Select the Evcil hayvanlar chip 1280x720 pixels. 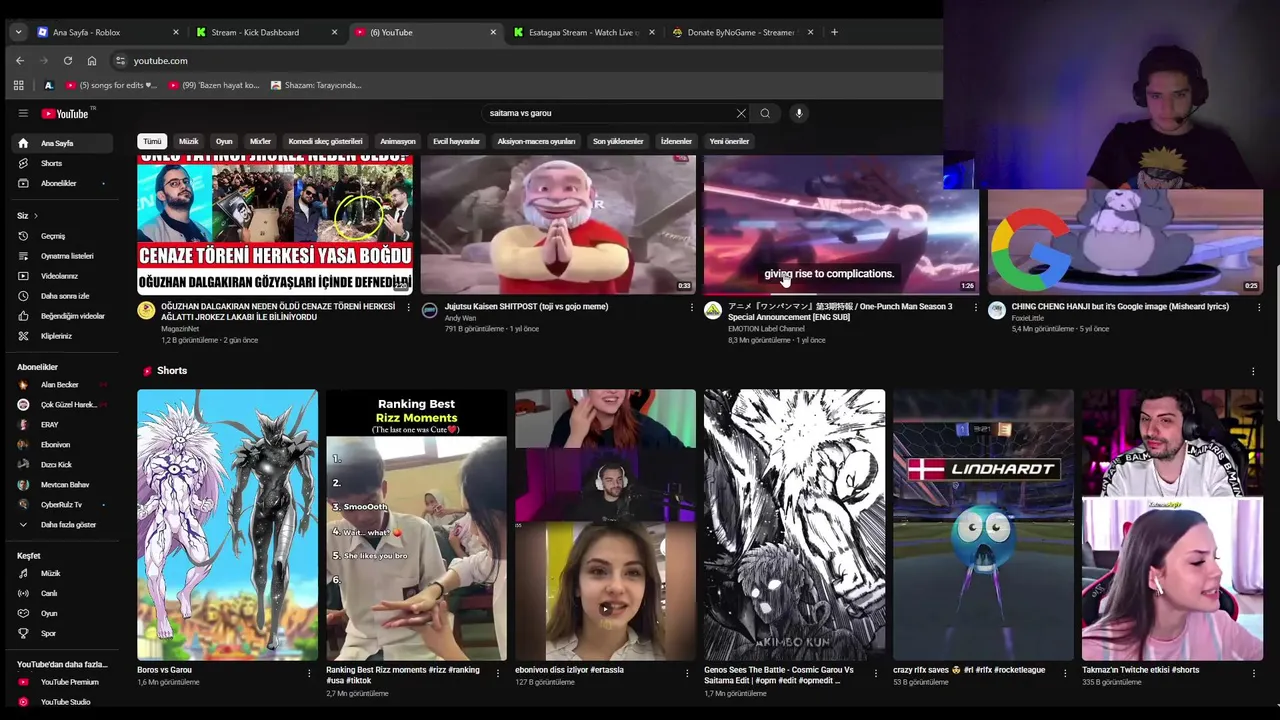point(456,141)
